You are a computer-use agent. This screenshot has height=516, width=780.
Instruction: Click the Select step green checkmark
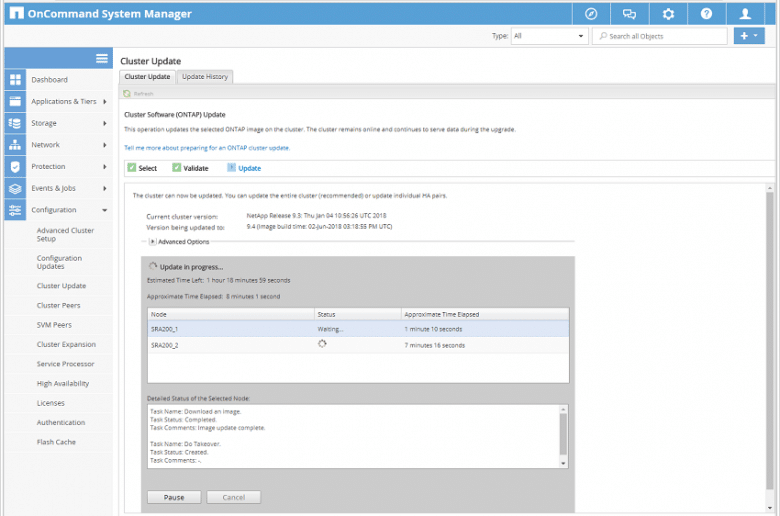131,168
